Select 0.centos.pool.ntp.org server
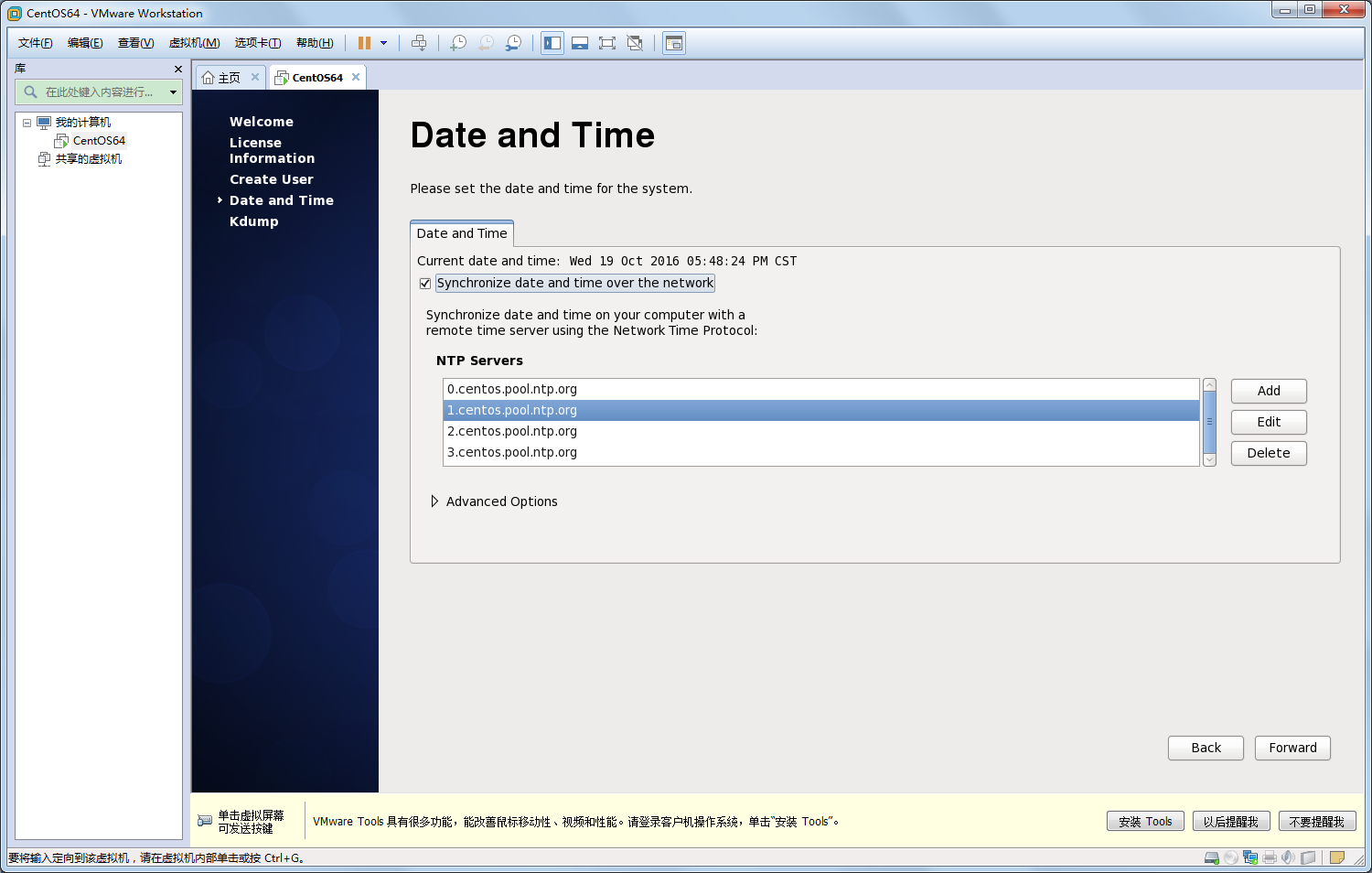1372x873 pixels. (x=821, y=389)
